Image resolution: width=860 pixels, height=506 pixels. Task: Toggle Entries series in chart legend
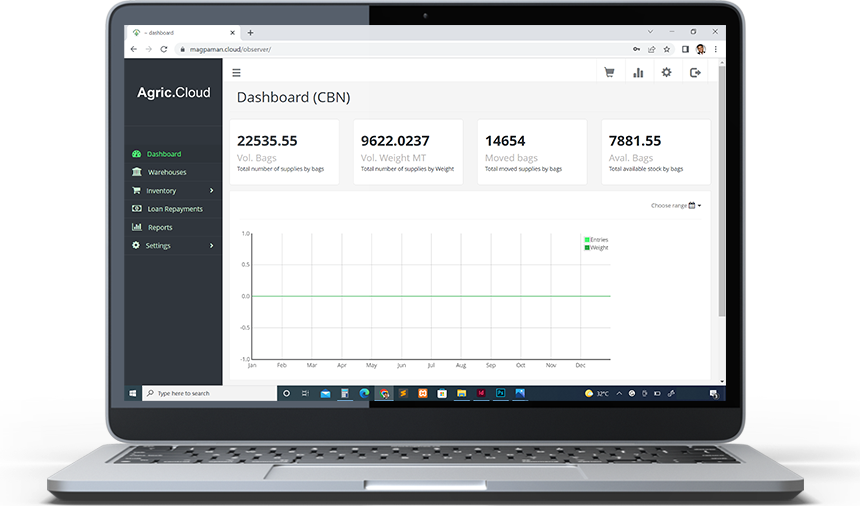pos(597,240)
